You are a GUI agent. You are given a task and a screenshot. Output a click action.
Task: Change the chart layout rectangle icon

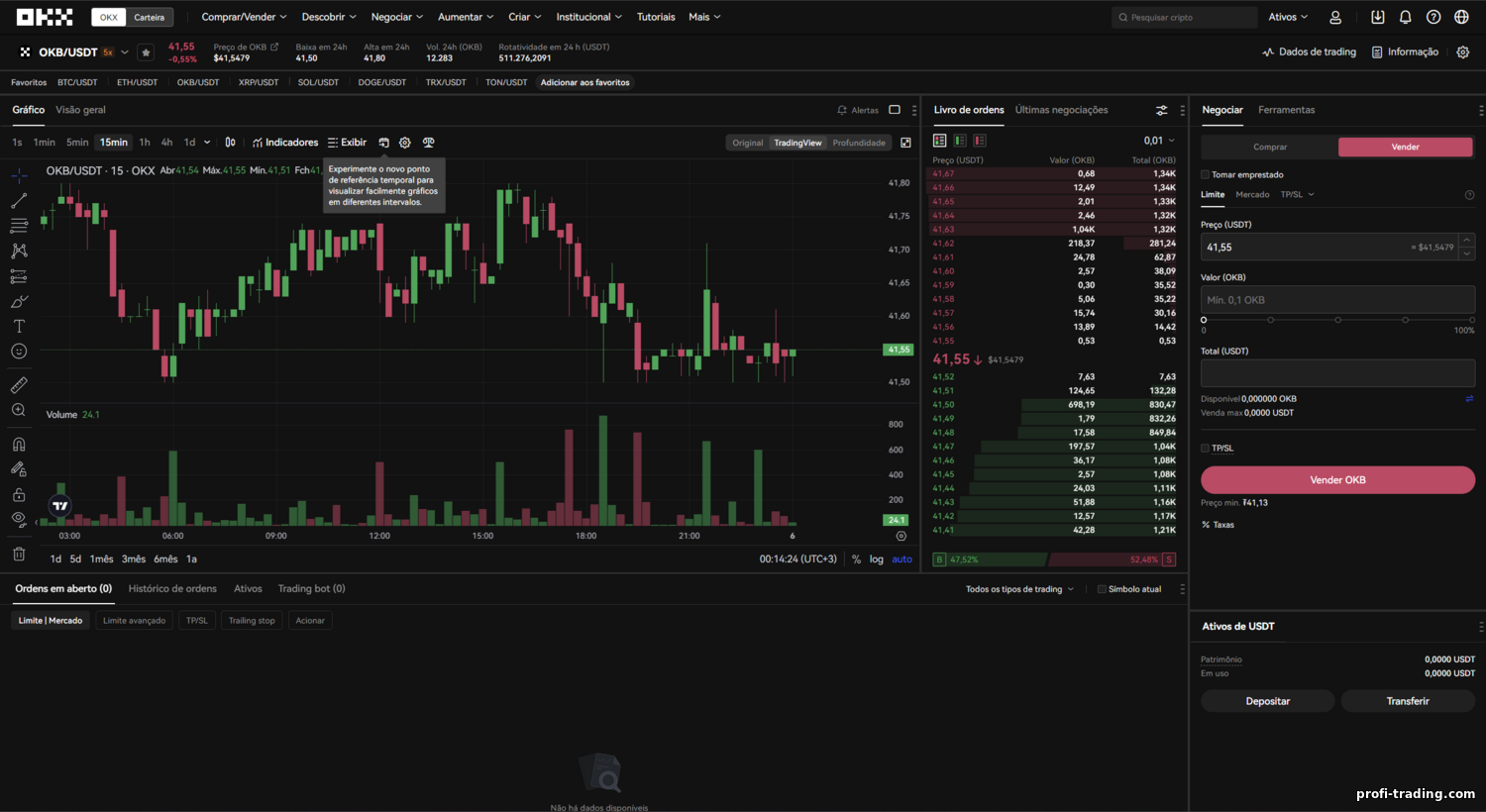point(895,110)
